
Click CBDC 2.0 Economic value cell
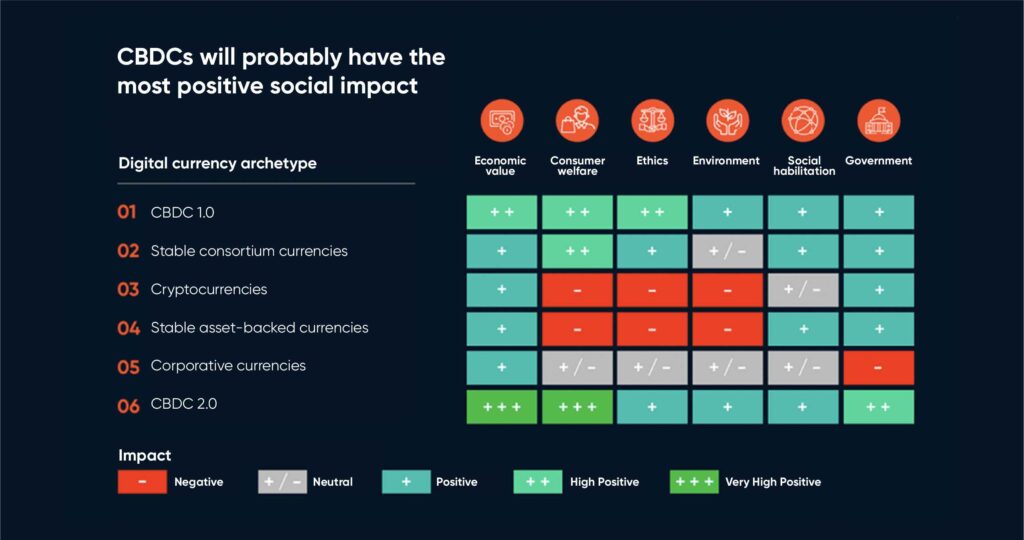coord(502,407)
